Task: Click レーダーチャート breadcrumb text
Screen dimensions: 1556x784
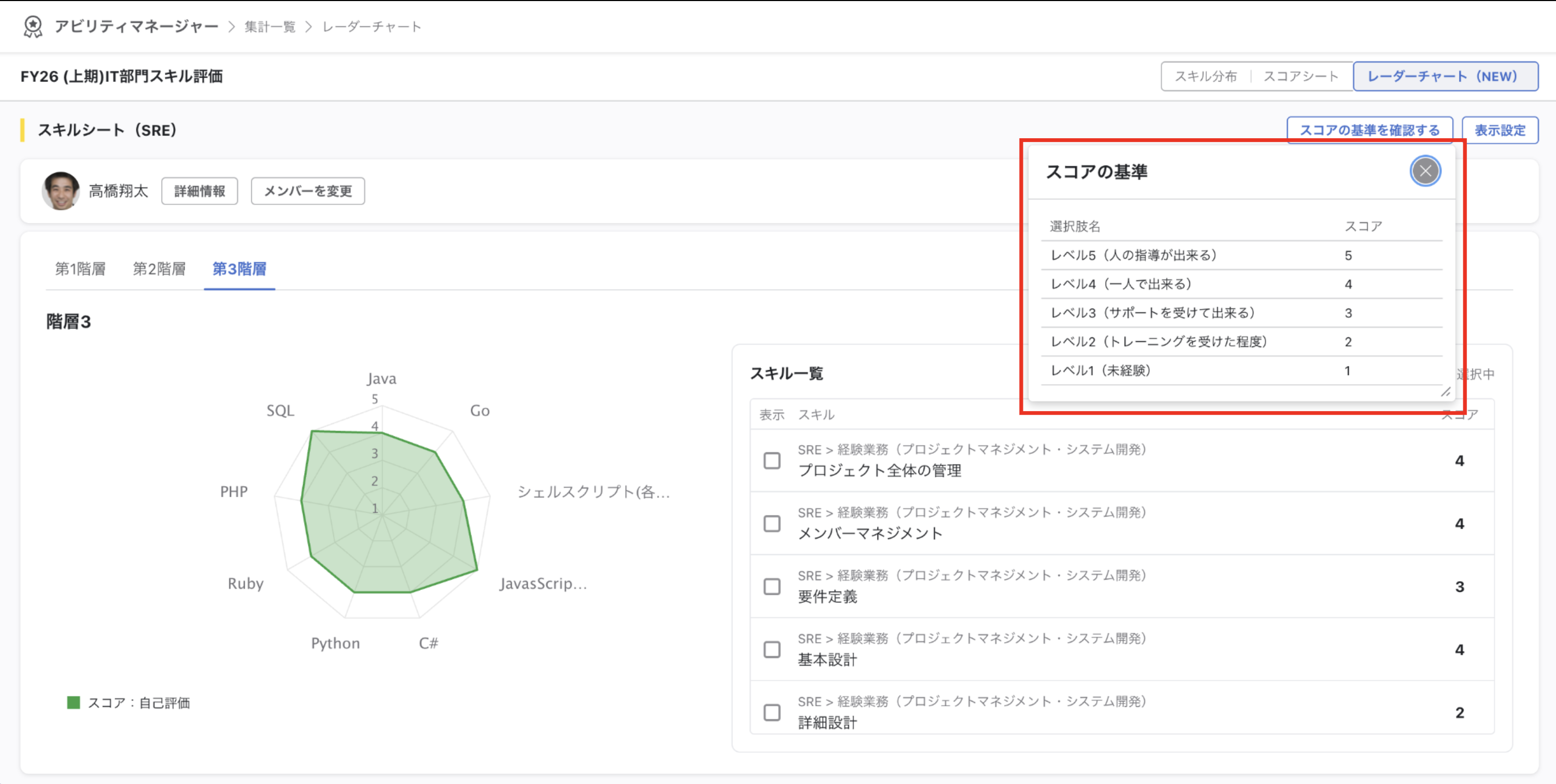Action: 372,26
